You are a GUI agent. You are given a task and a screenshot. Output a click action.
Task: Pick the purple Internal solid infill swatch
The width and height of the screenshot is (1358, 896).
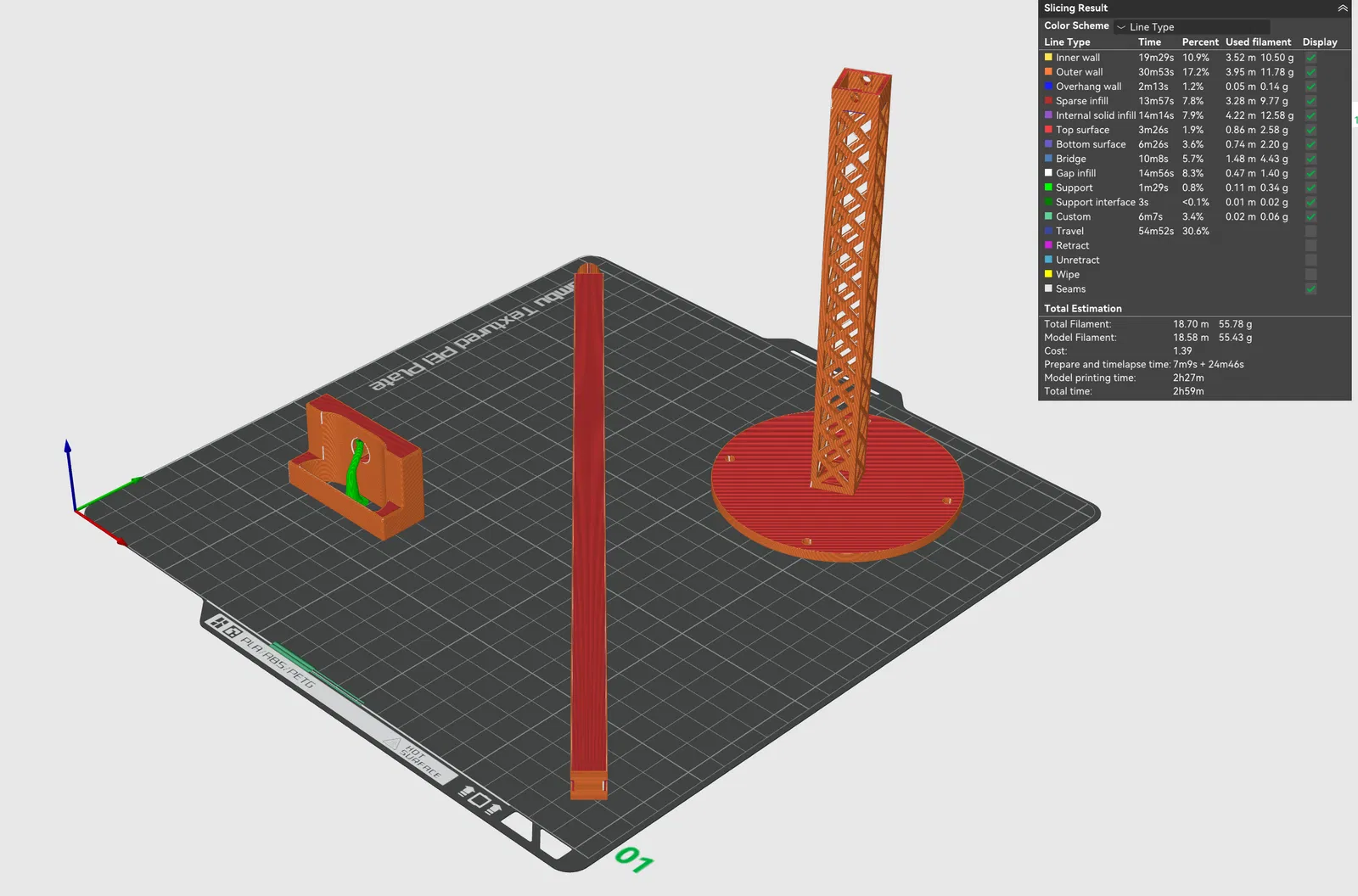coord(1048,115)
